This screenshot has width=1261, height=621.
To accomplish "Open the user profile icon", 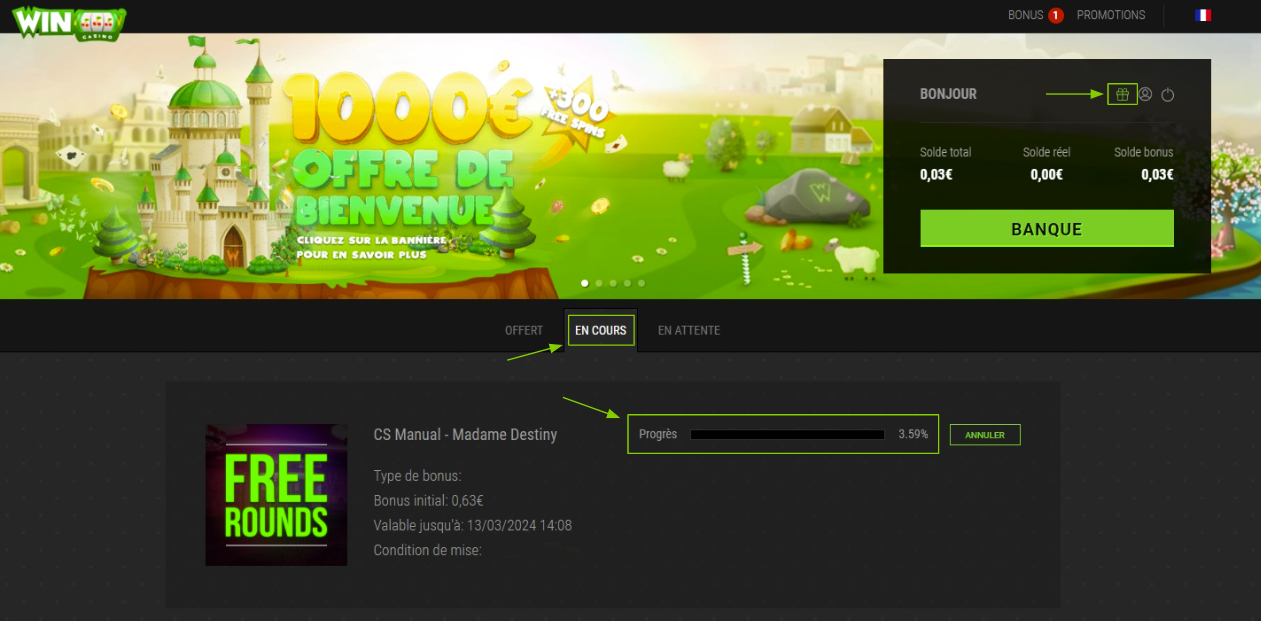I will click(x=1146, y=94).
